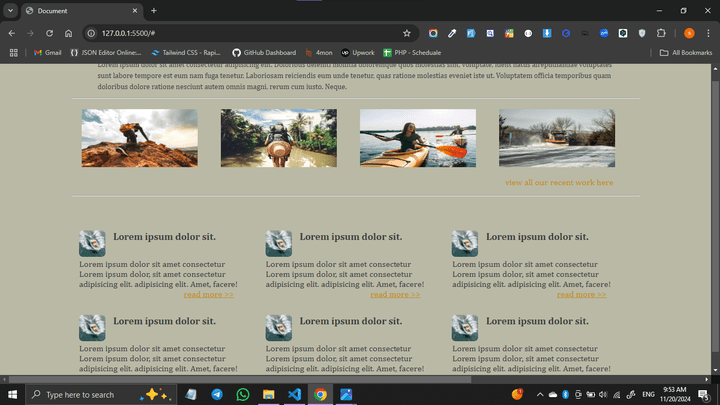This screenshot has height=405, width=720.
Task: Open a new browser tab
Action: click(154, 11)
